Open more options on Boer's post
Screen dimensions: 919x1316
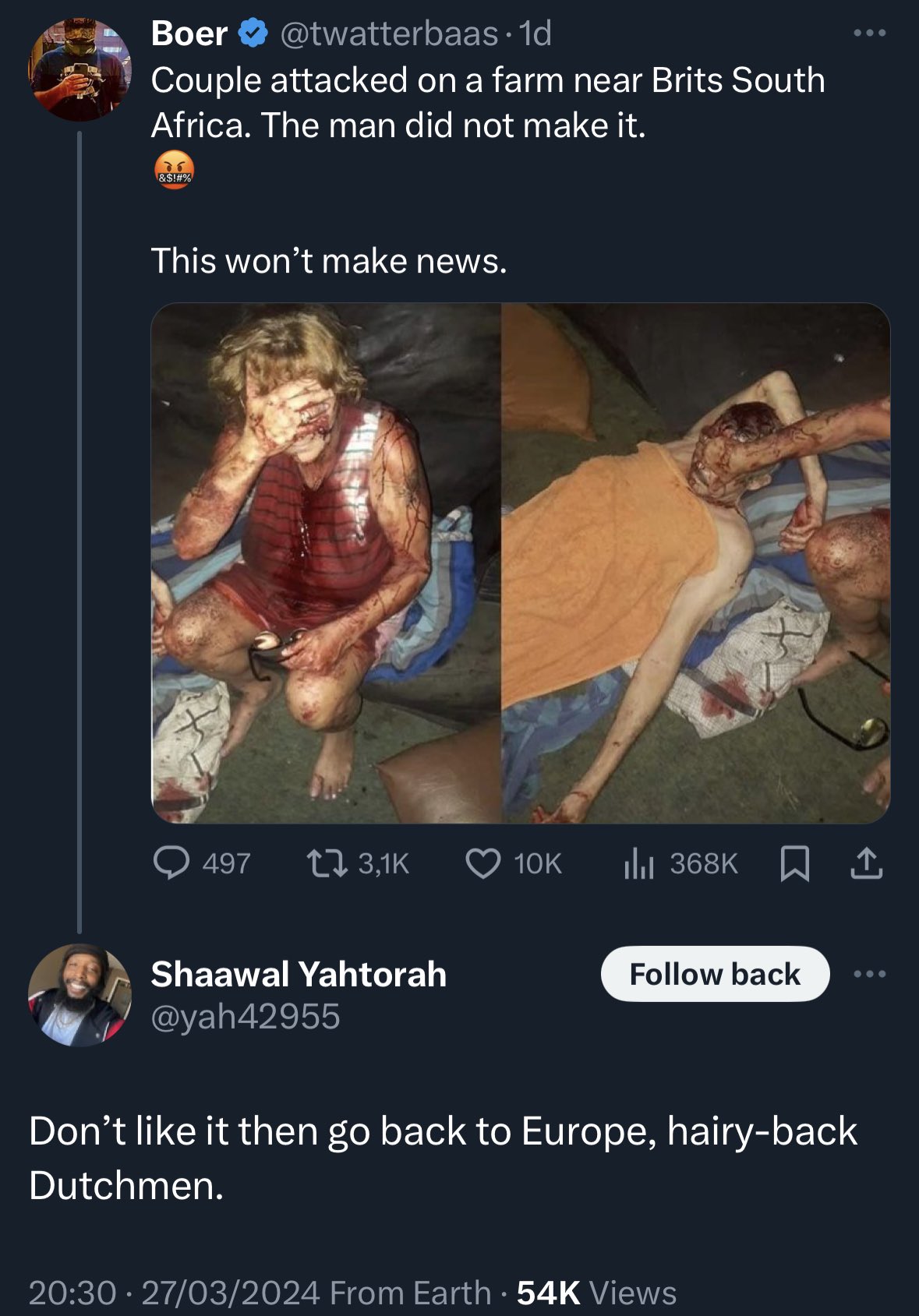[x=869, y=33]
